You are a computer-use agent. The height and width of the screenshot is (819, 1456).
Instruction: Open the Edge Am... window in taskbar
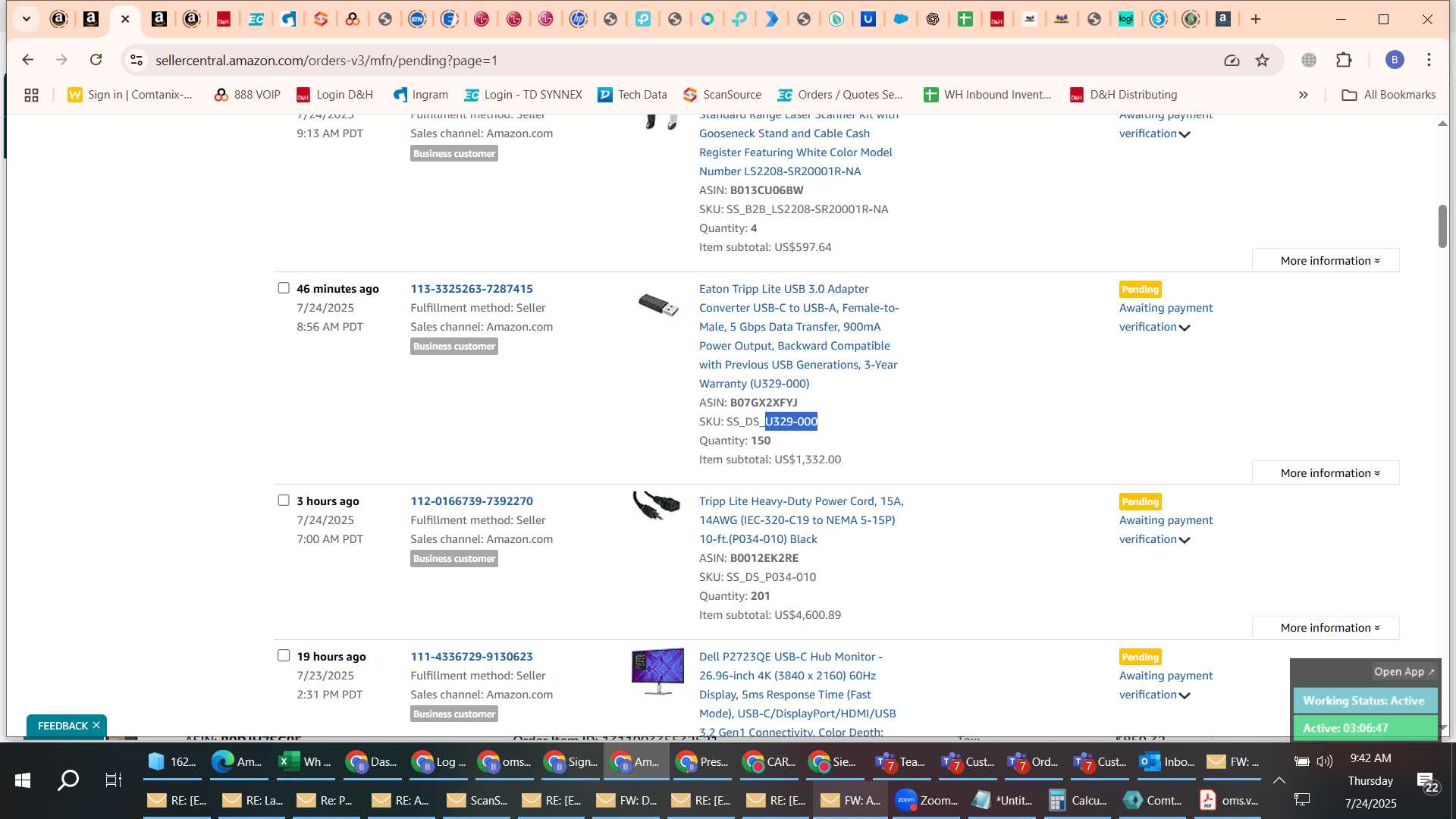click(238, 761)
